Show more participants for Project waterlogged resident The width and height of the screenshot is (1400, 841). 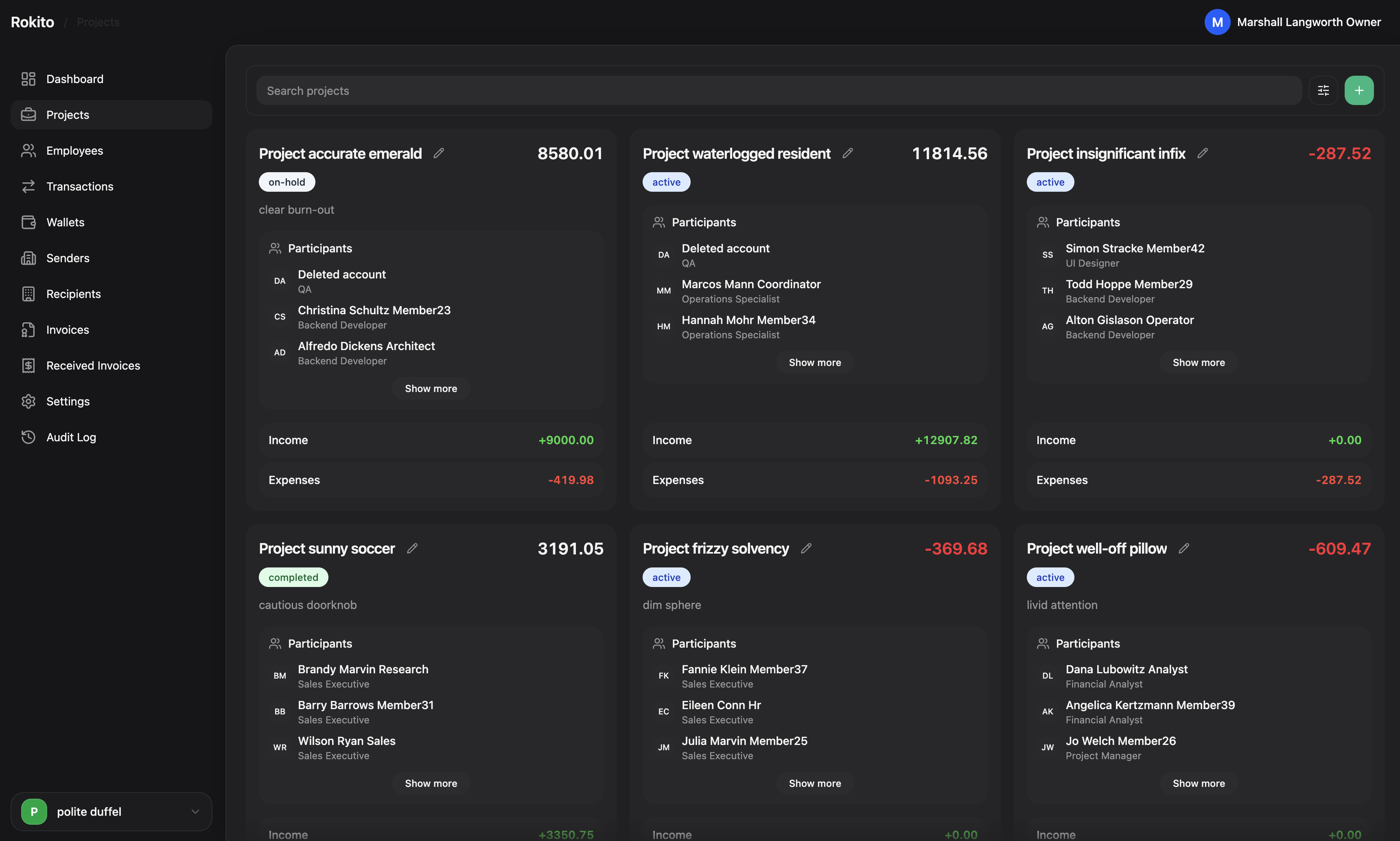click(x=814, y=362)
